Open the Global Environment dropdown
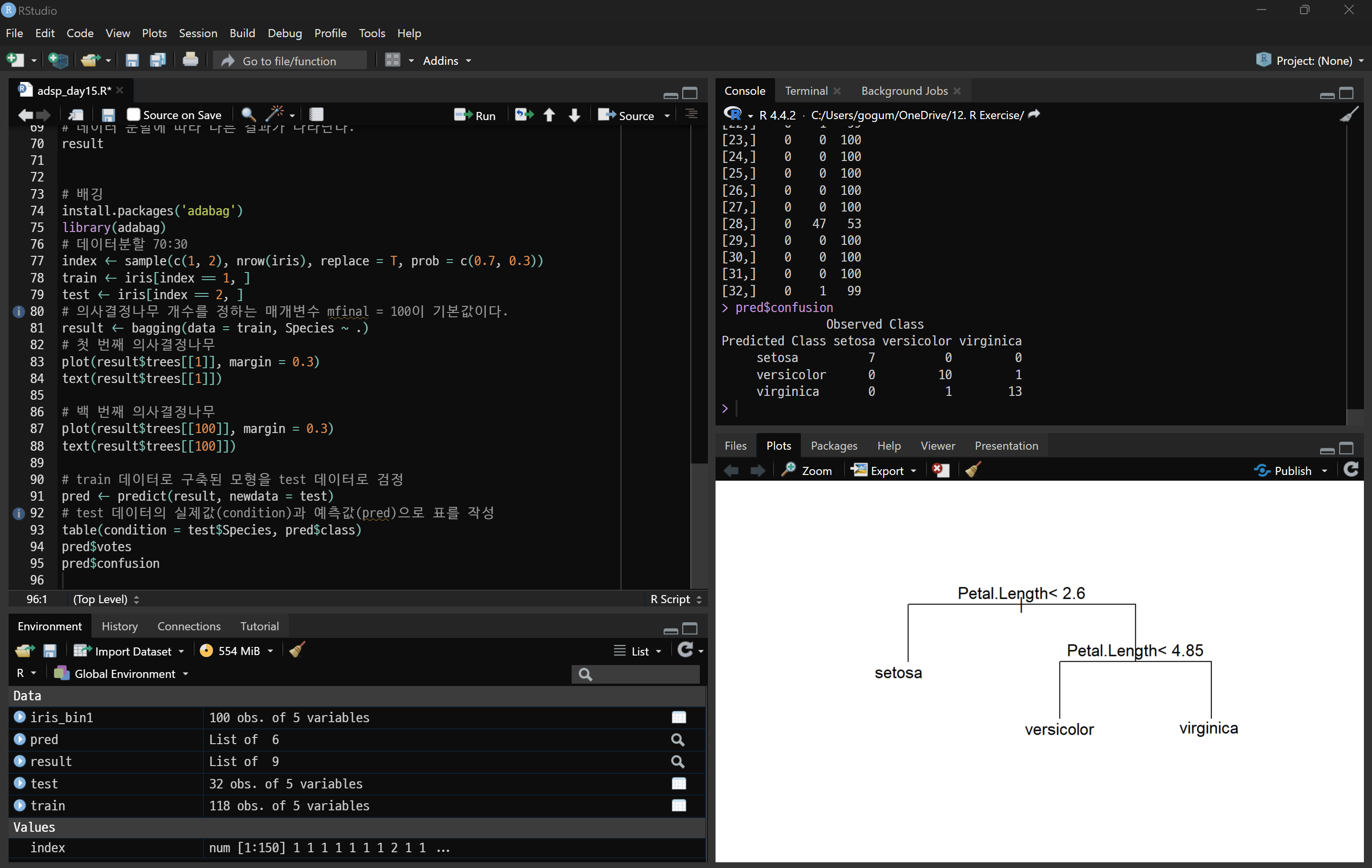The image size is (1372, 868). [x=121, y=674]
